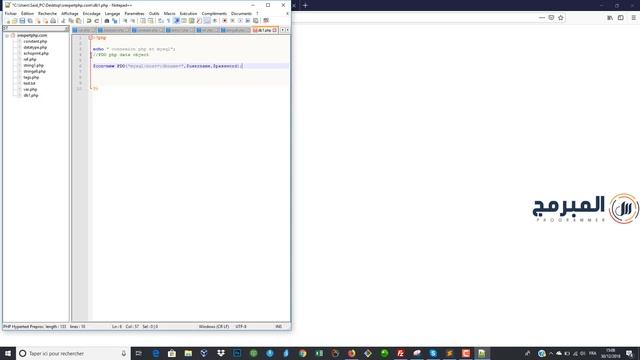This screenshot has height=360, width=640.
Task: Collapse the PHP code fold marker on line 1
Action: pyautogui.click(x=91, y=38)
